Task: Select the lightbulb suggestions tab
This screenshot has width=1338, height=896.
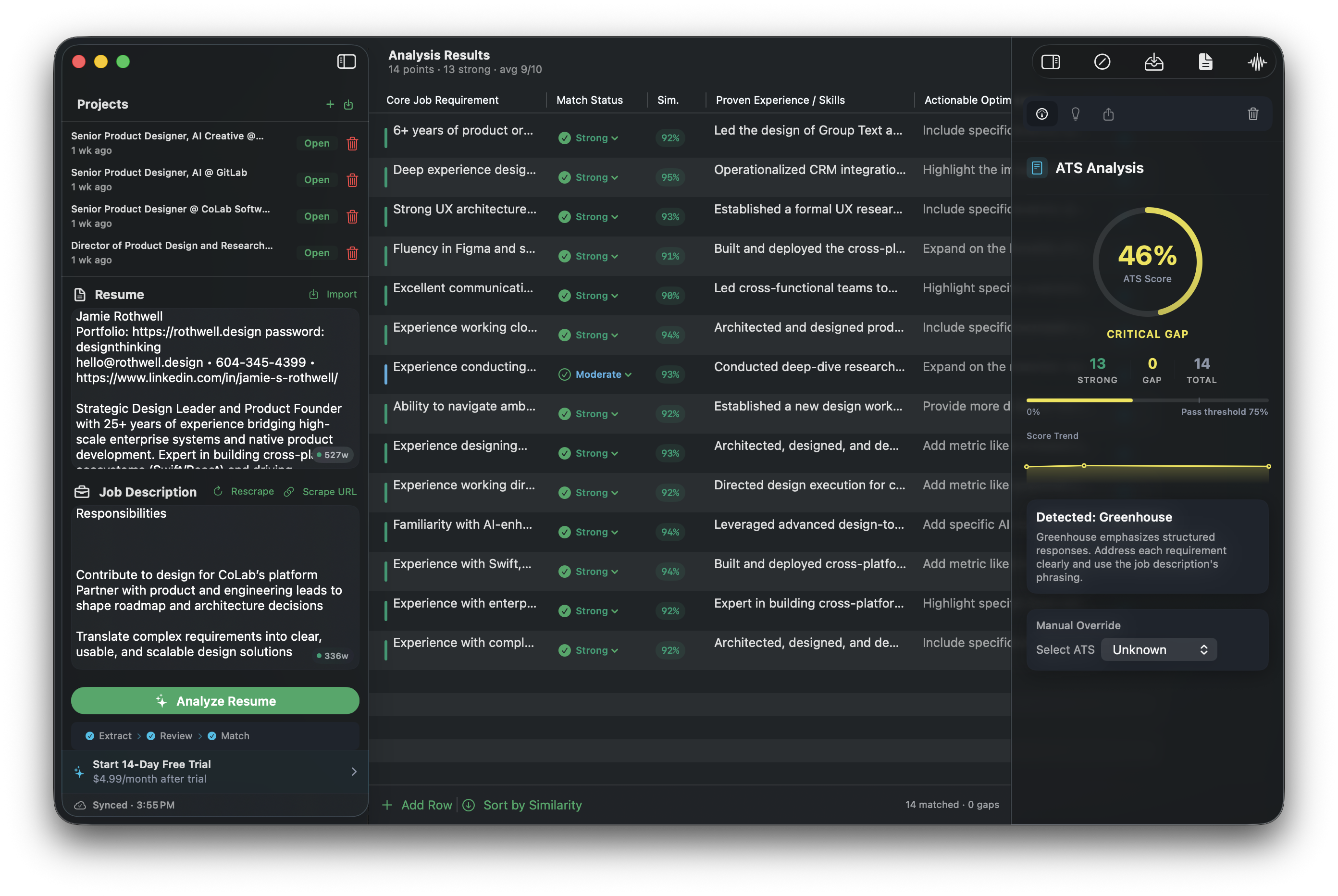Action: tap(1075, 114)
